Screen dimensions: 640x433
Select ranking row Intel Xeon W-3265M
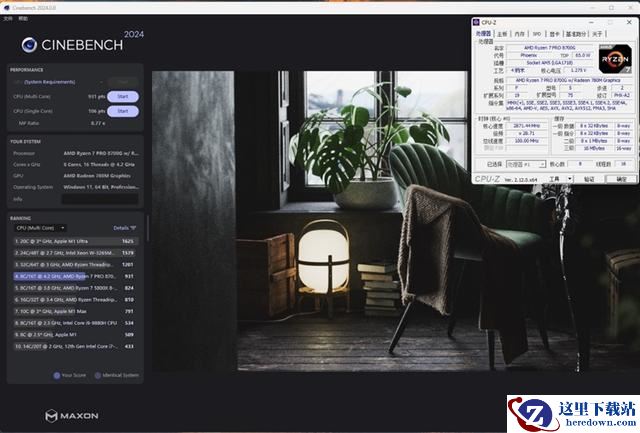tap(75, 253)
